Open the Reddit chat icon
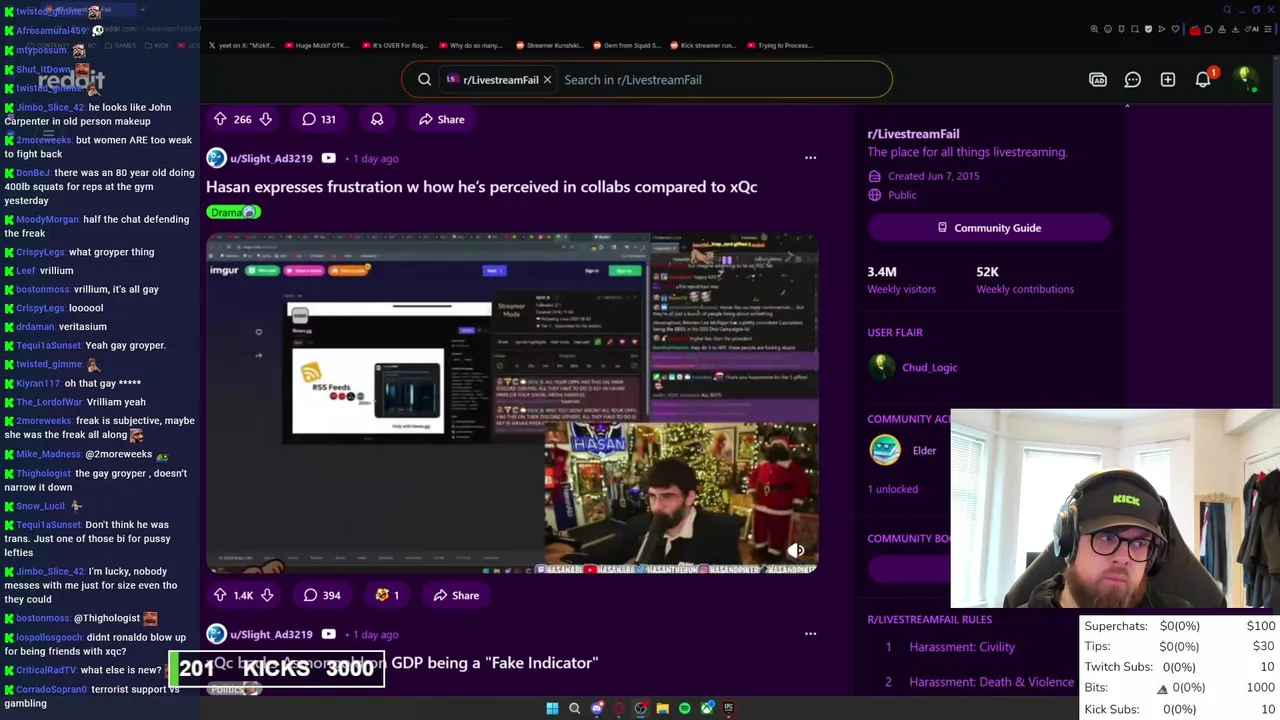 coord(1133,80)
